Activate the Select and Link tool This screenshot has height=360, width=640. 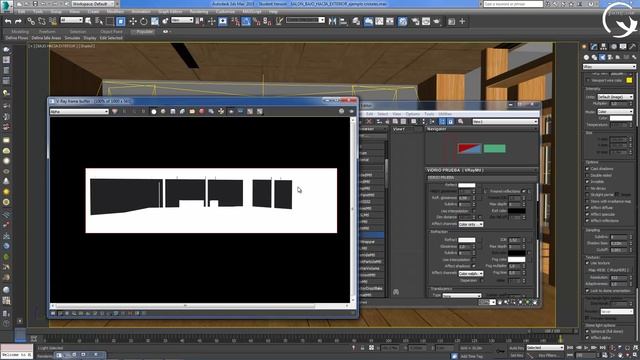[x=31, y=21]
